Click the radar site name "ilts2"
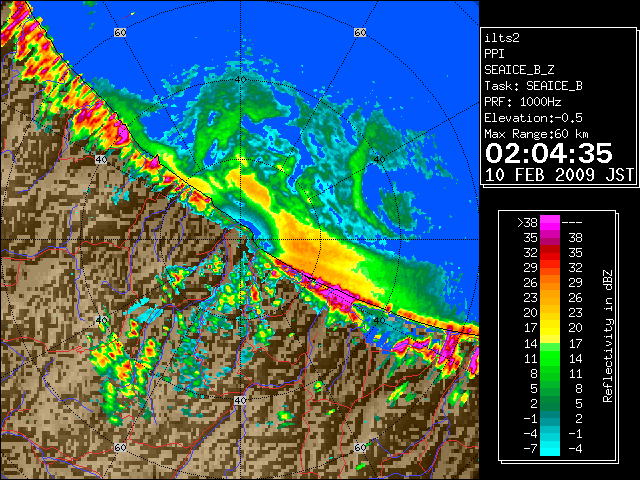 pos(502,38)
